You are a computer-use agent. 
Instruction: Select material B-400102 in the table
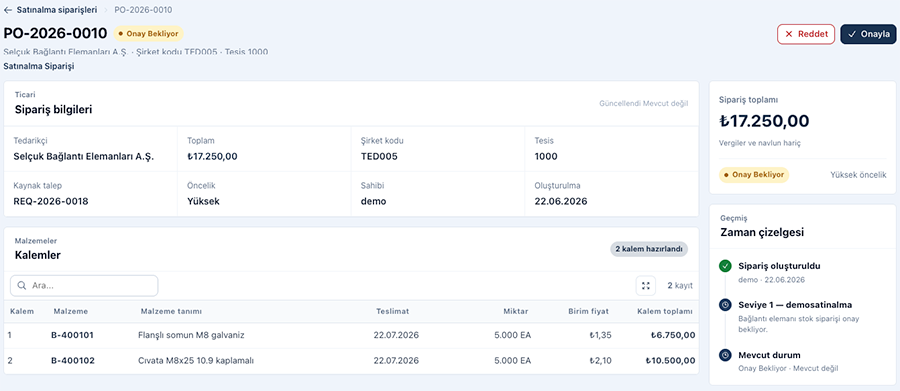pyautogui.click(x=72, y=361)
